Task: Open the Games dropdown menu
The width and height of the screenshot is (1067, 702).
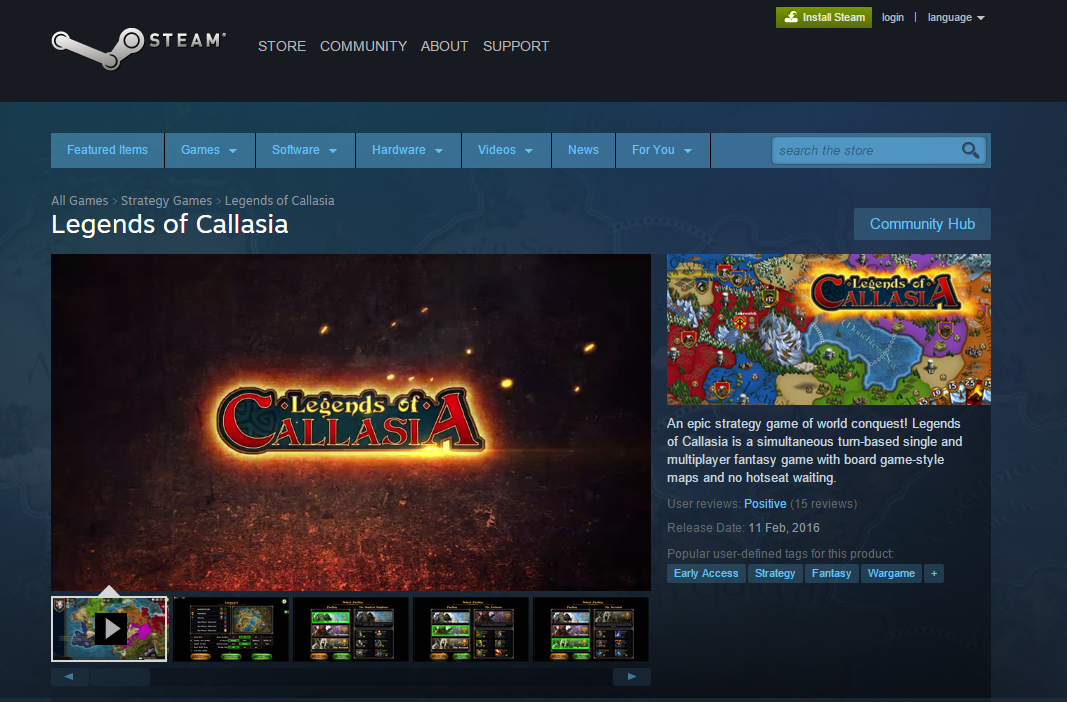Action: [x=210, y=150]
